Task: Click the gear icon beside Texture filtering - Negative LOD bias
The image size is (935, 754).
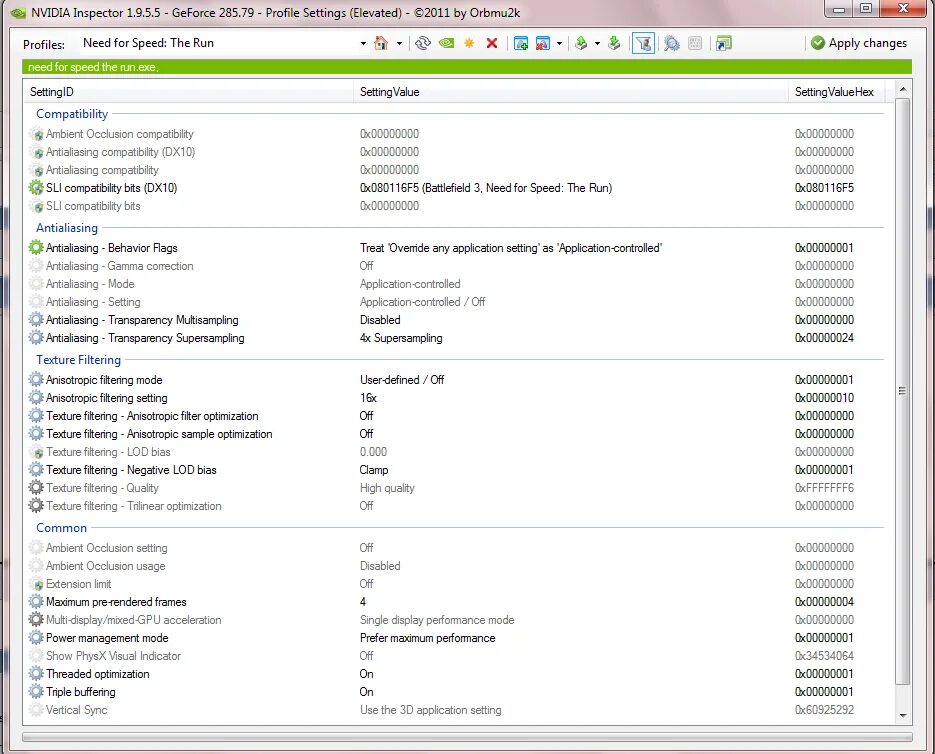Action: coord(36,470)
